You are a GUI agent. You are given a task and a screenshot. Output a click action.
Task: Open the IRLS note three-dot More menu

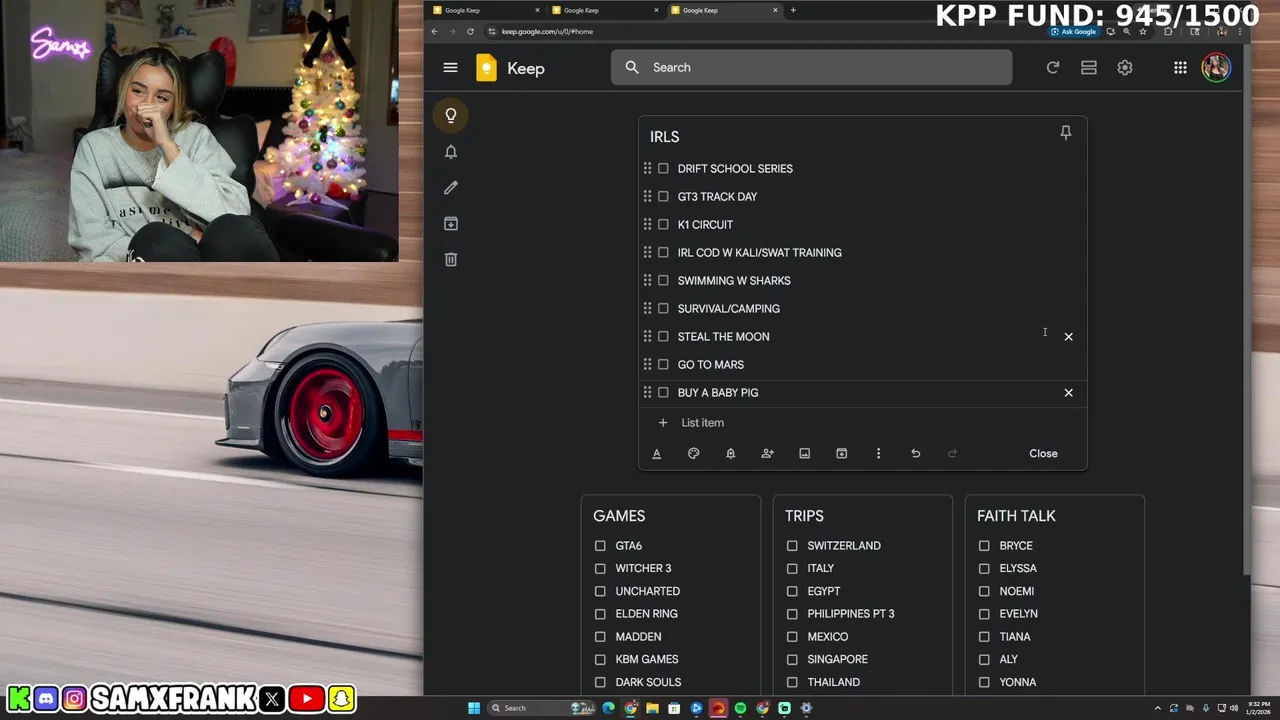pos(878,453)
